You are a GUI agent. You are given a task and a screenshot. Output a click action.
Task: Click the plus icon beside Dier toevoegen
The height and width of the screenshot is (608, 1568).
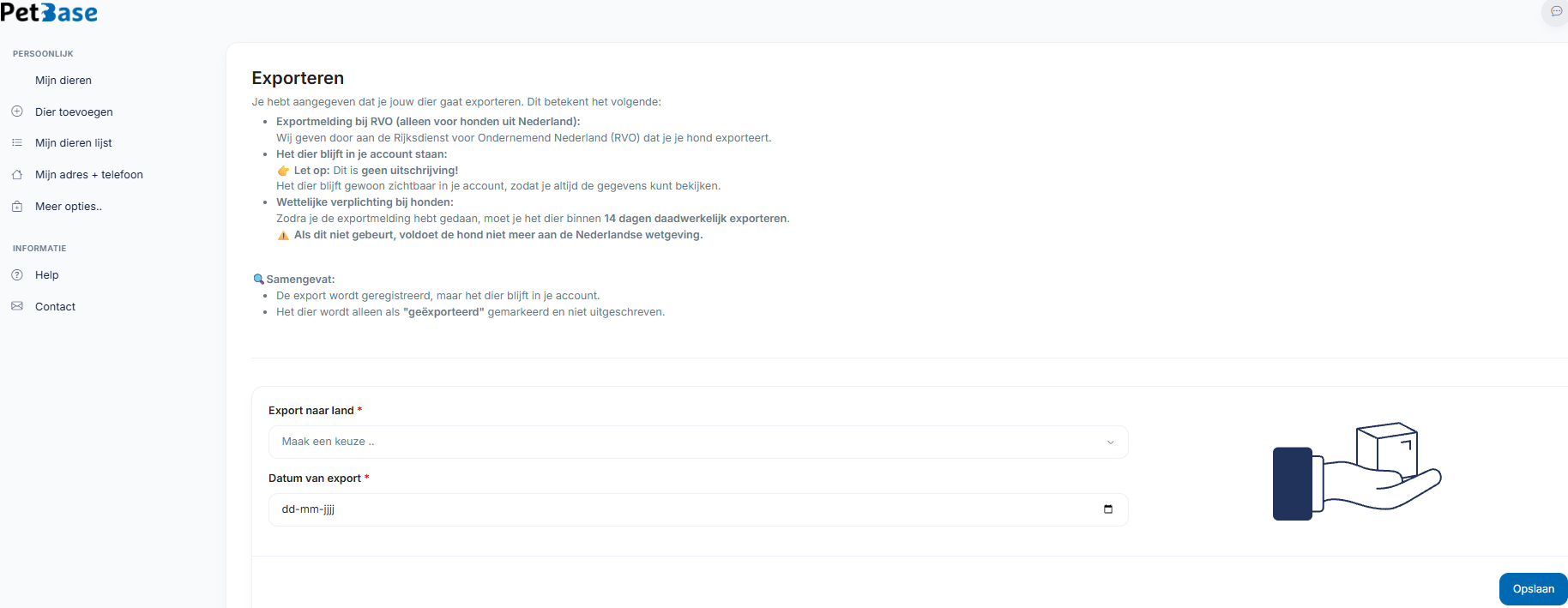(x=17, y=111)
